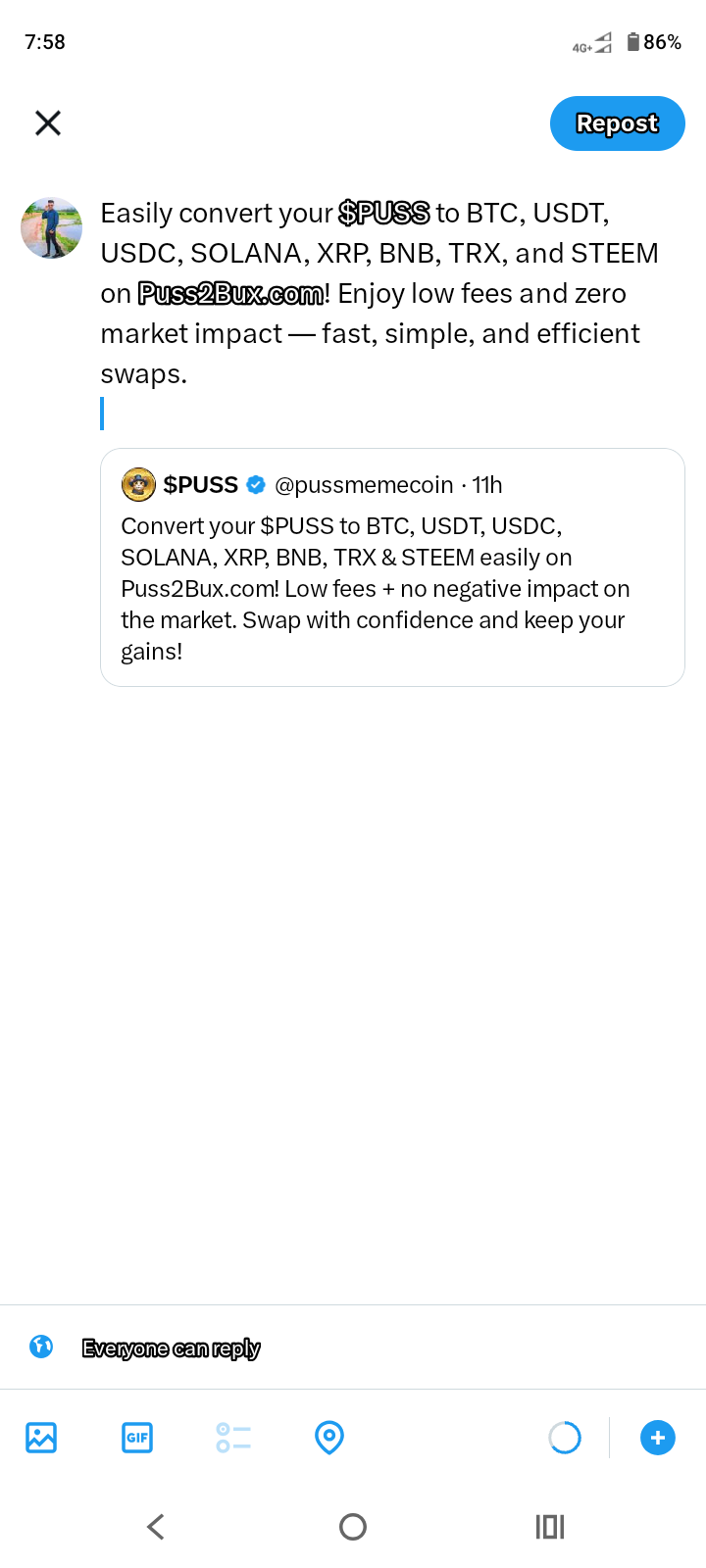Tap the Android back navigation button
This screenshot has width=706, height=1568.
[156, 1526]
